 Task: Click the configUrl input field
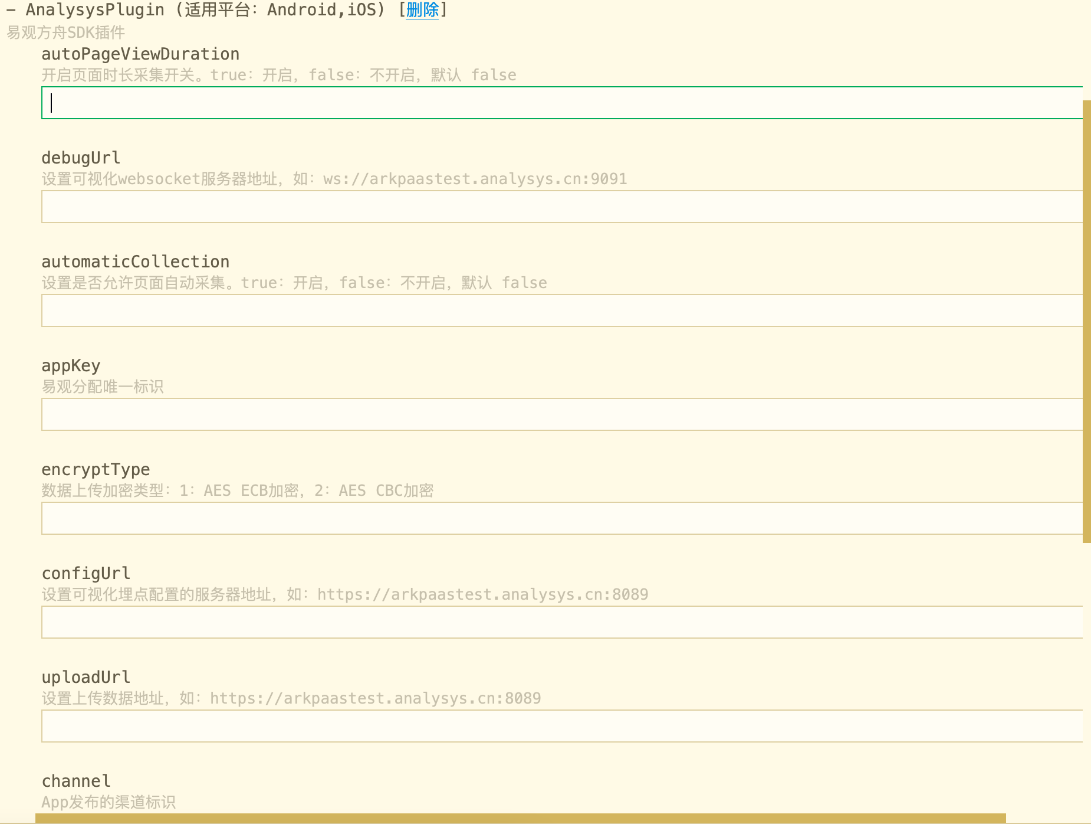562,622
